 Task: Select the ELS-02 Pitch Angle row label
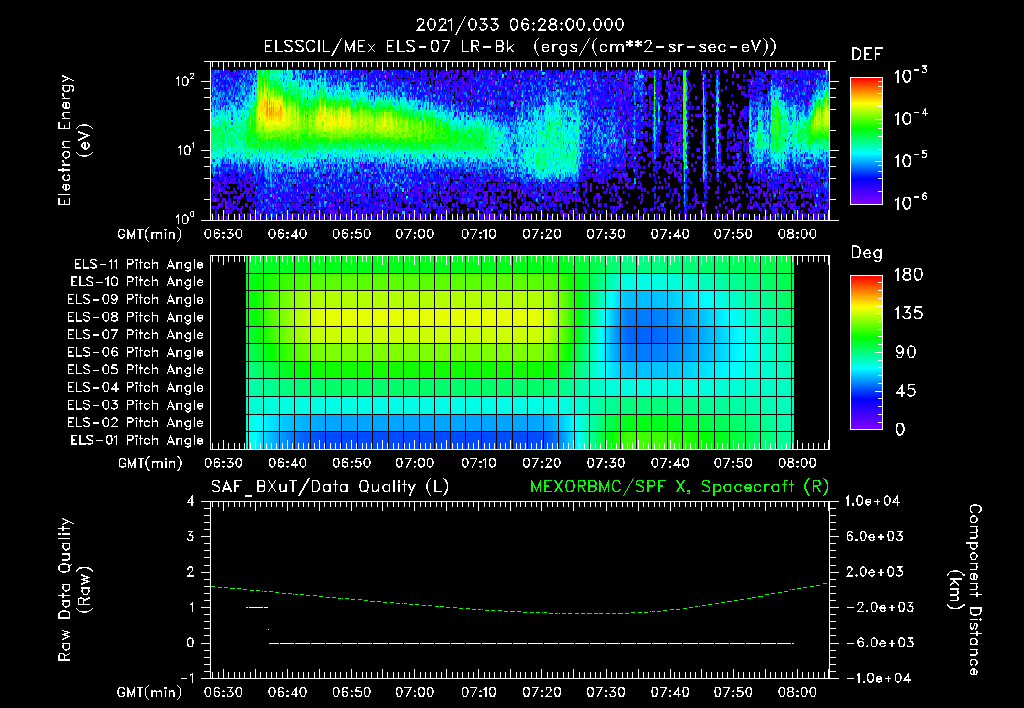click(136, 423)
